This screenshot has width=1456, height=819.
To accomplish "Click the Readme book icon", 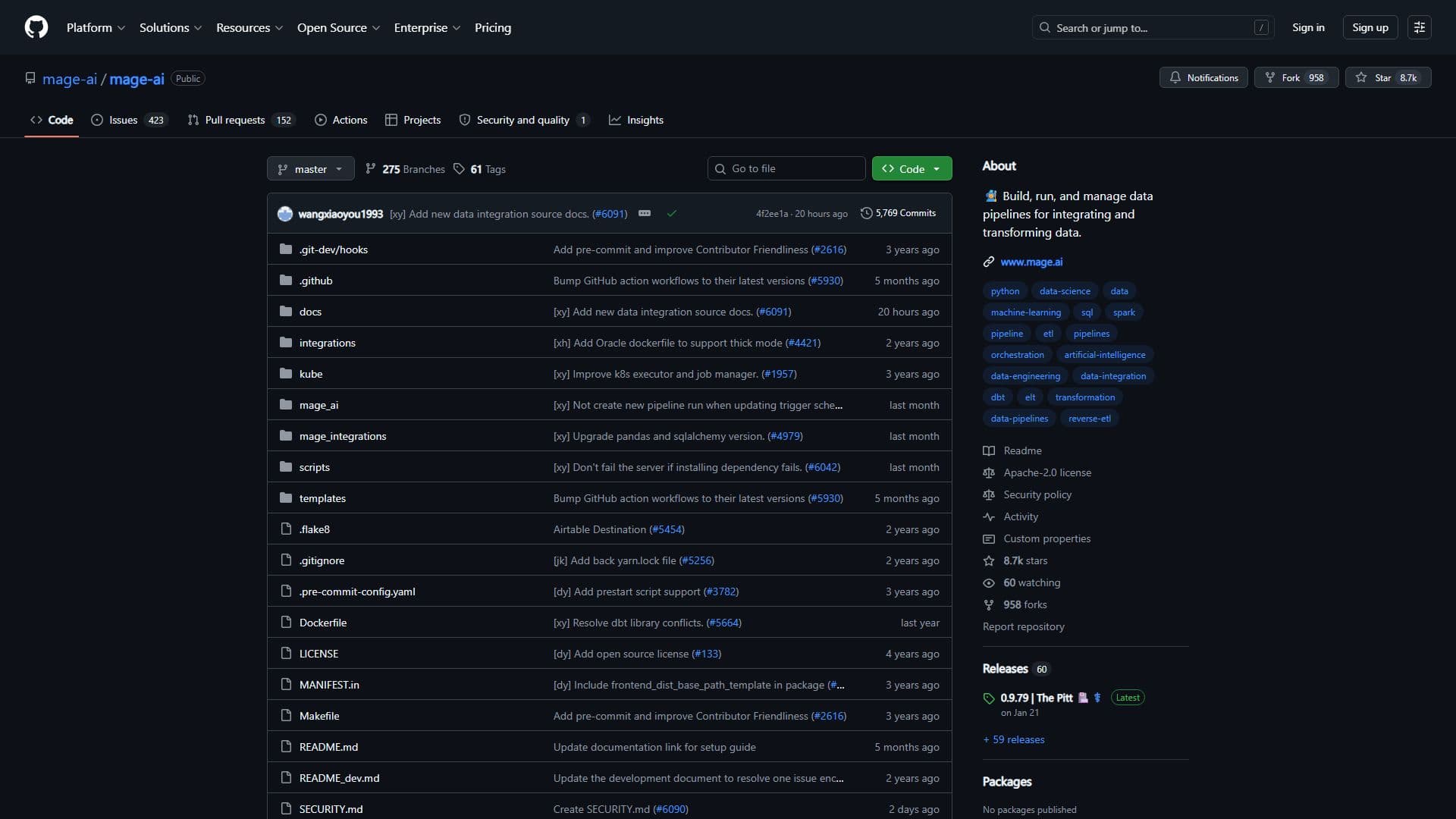I will 989,450.
